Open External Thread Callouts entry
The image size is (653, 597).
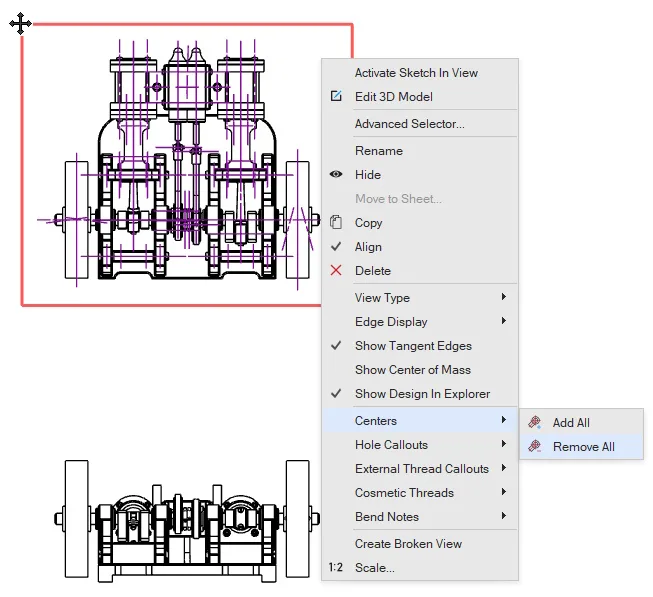click(420, 469)
